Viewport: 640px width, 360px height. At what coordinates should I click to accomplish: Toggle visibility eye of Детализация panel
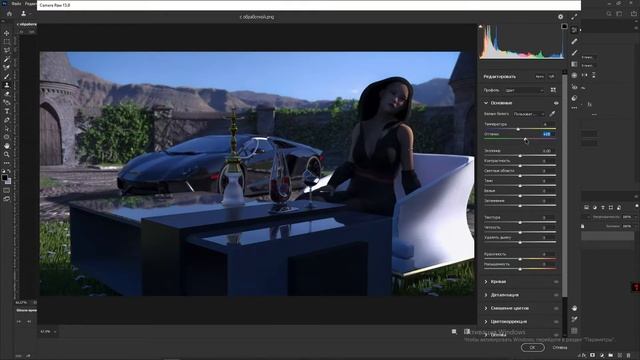[556, 295]
